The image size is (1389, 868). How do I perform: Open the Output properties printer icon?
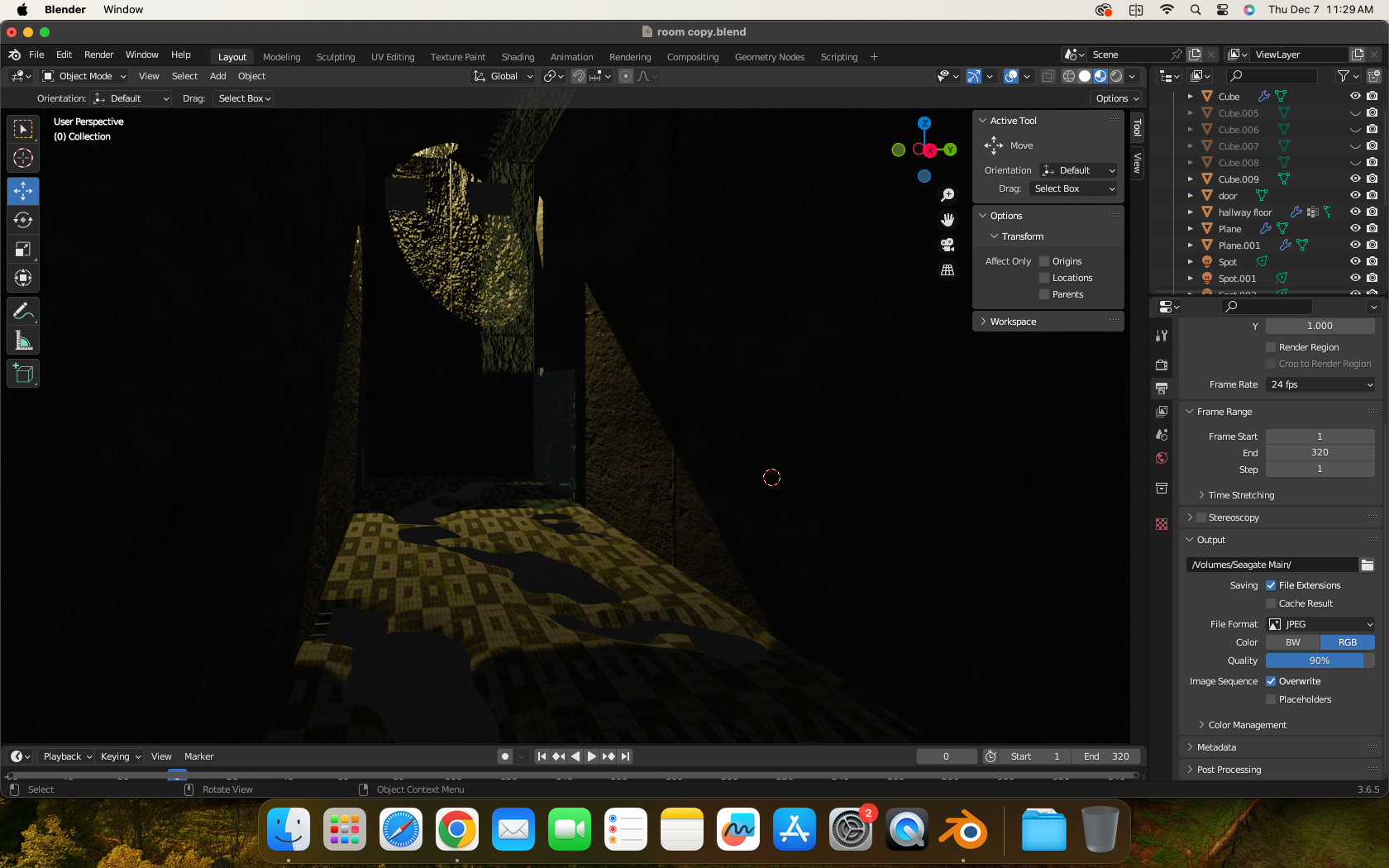1162,388
